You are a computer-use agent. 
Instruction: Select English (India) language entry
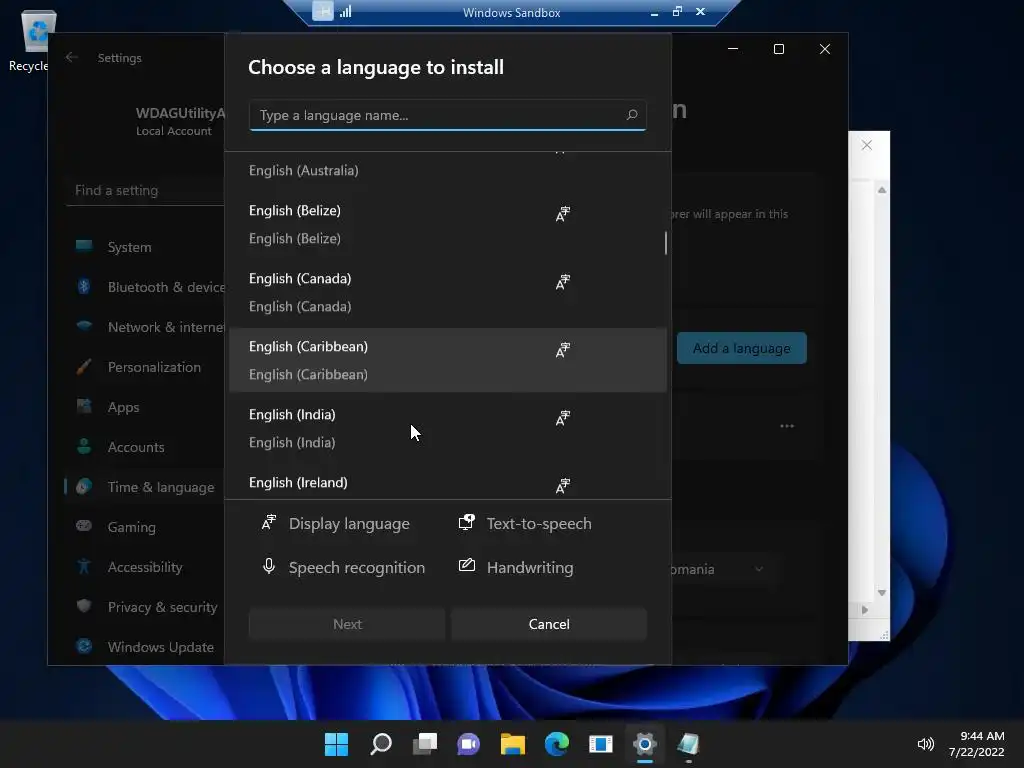(x=447, y=428)
